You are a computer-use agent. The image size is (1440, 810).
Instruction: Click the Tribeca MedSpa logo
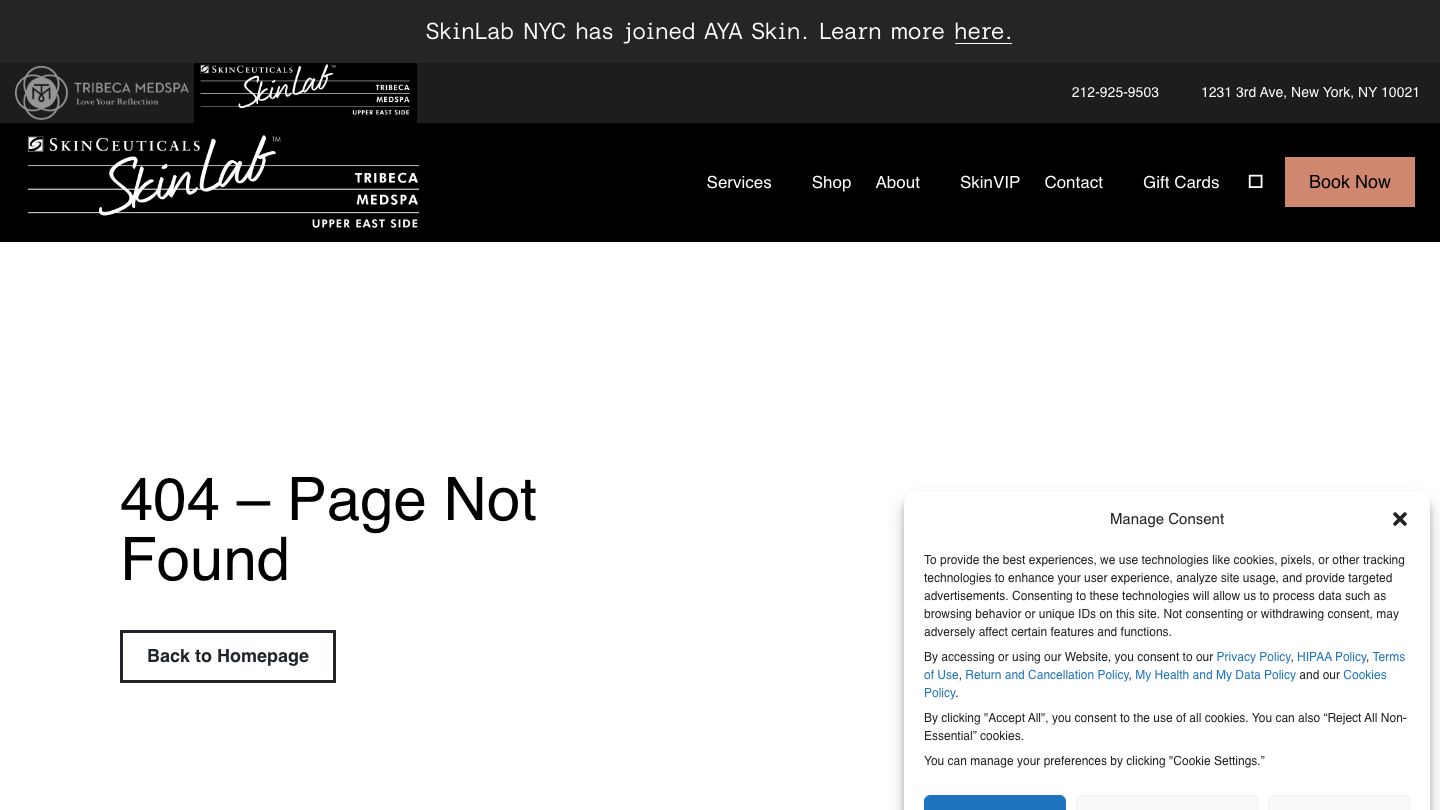click(x=101, y=93)
